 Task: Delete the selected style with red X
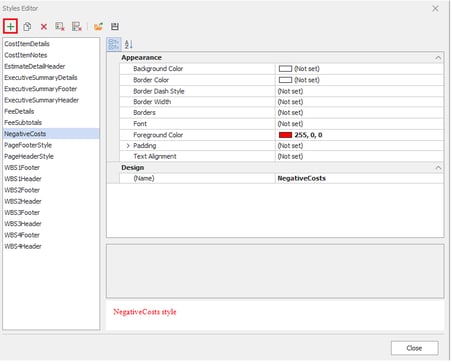tap(44, 27)
